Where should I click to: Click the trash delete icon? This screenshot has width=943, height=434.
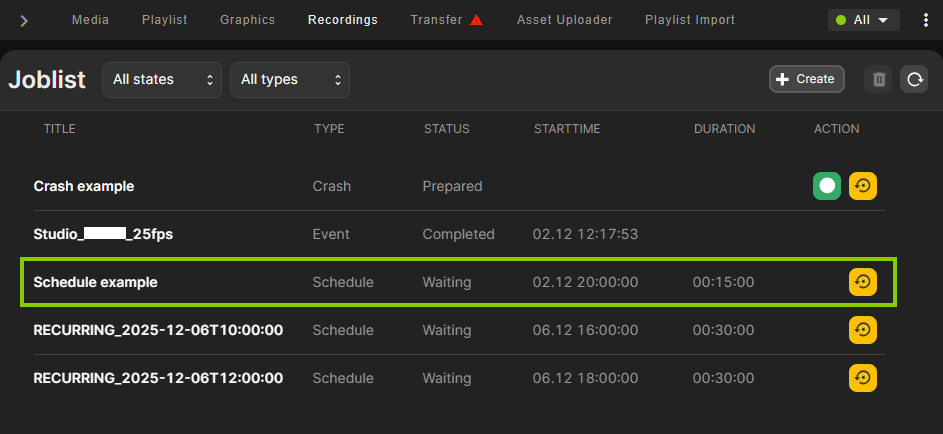point(878,79)
